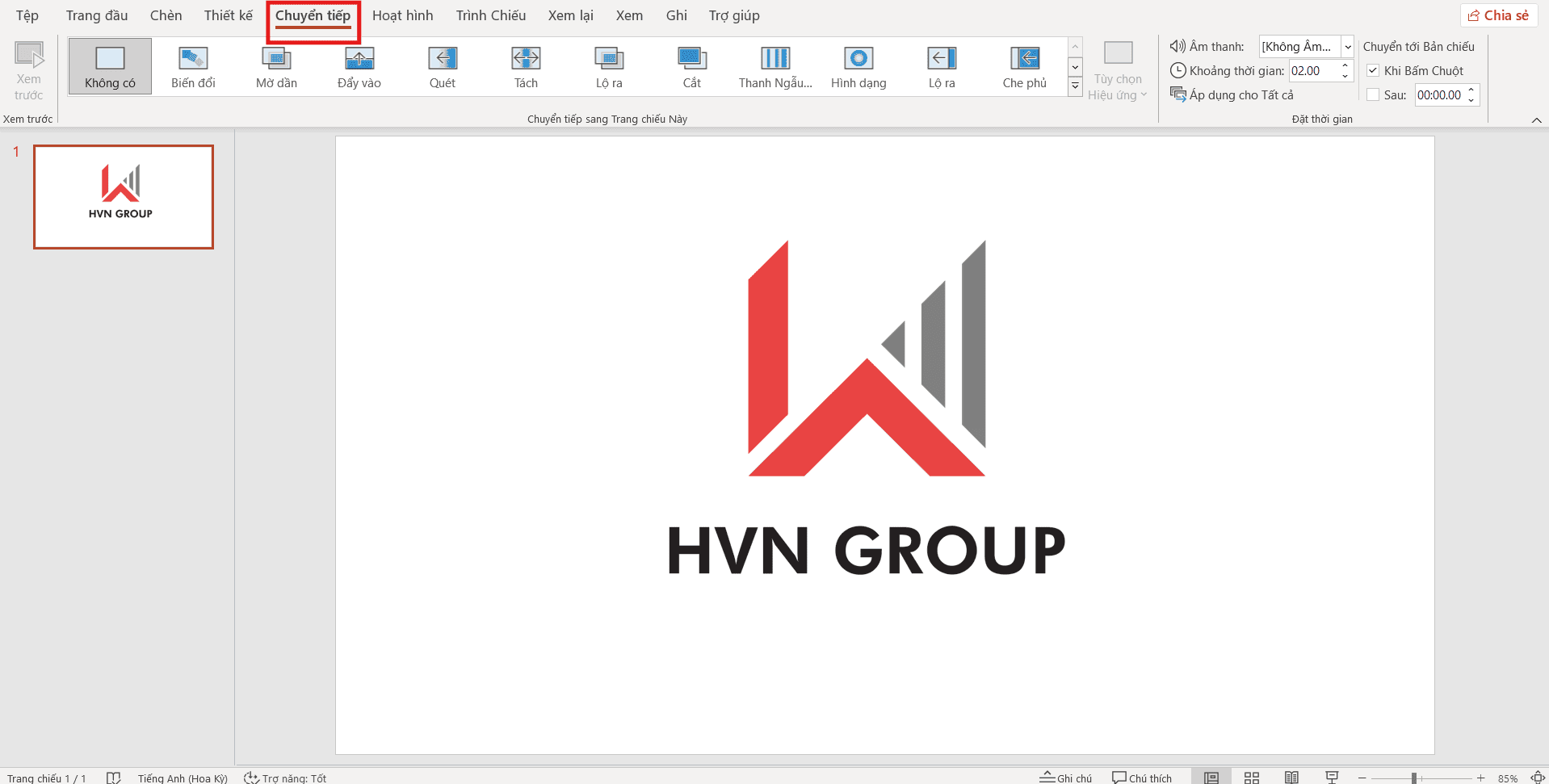1549x784 pixels.
Task: Apply the Tách split transition
Action: [526, 66]
